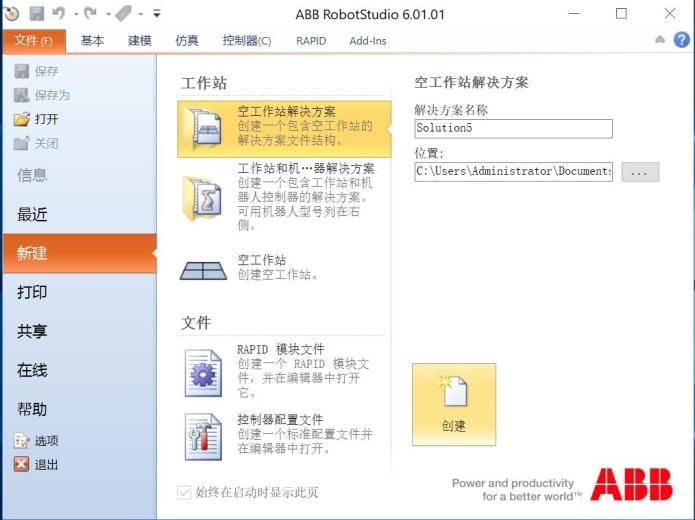Click the 控制器配置文件 tools document icon
Image resolution: width=695 pixels, height=520 pixels.
(x=203, y=437)
